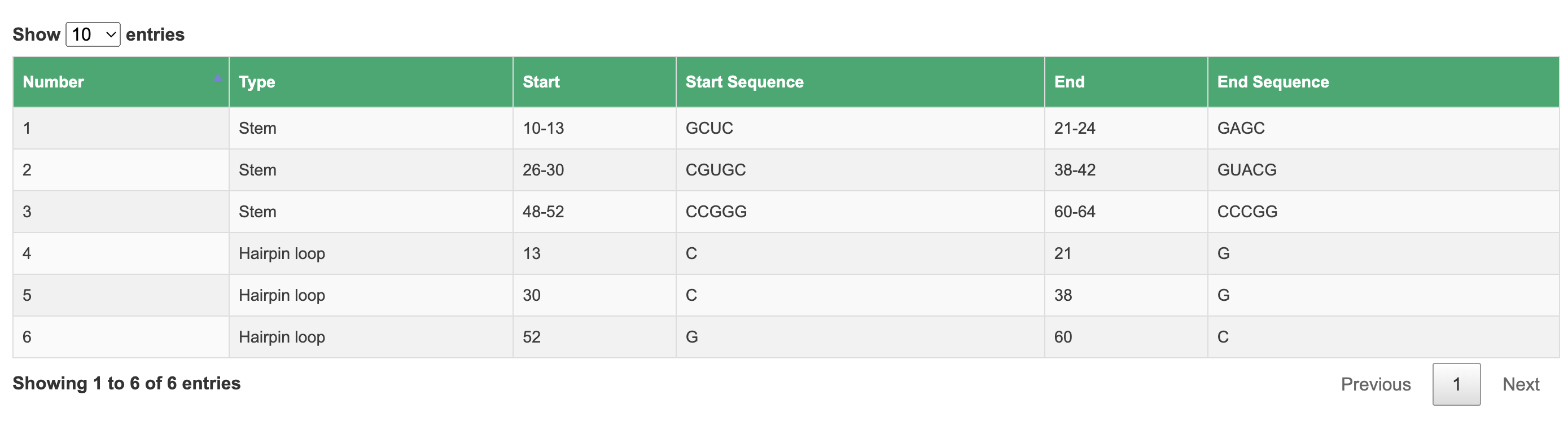Image resolution: width=1568 pixels, height=421 pixels.
Task: Select the Stem type cell in row 1
Action: (x=371, y=128)
